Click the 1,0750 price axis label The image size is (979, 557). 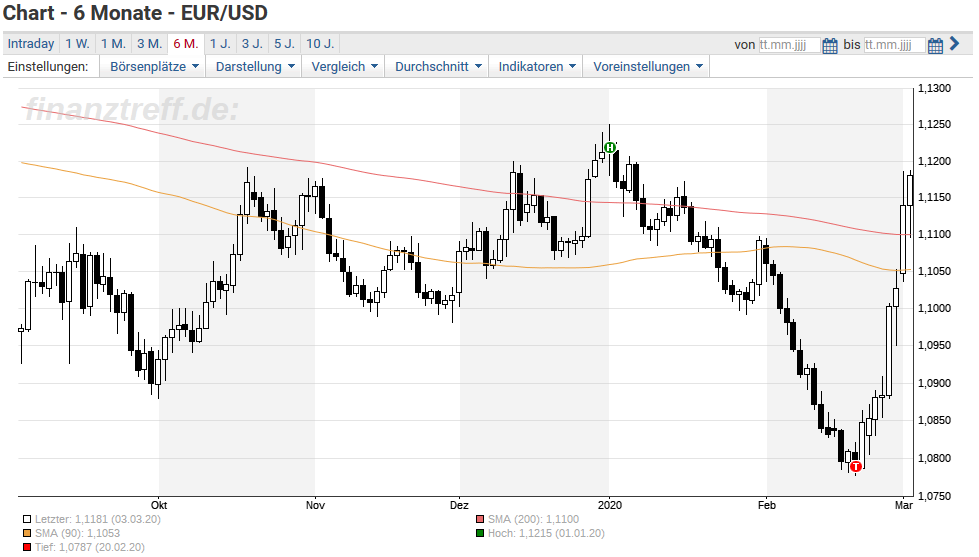pyautogui.click(x=934, y=496)
